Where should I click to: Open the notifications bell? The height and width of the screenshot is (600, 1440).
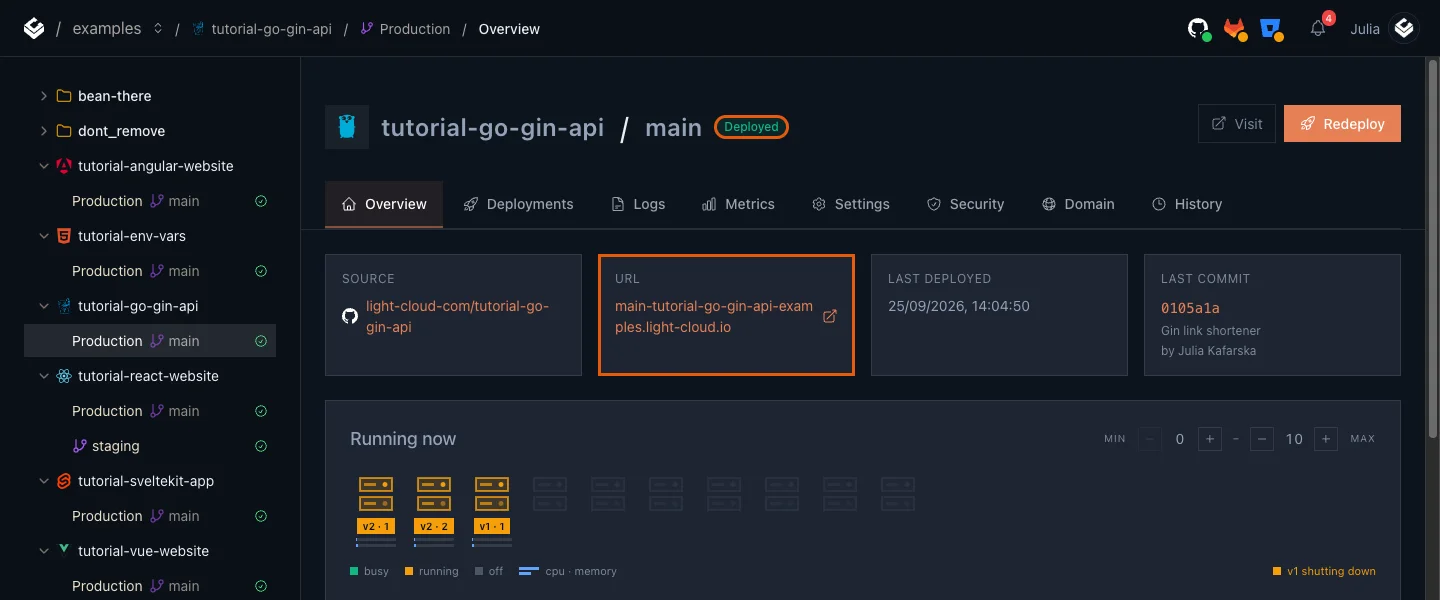coord(1318,29)
